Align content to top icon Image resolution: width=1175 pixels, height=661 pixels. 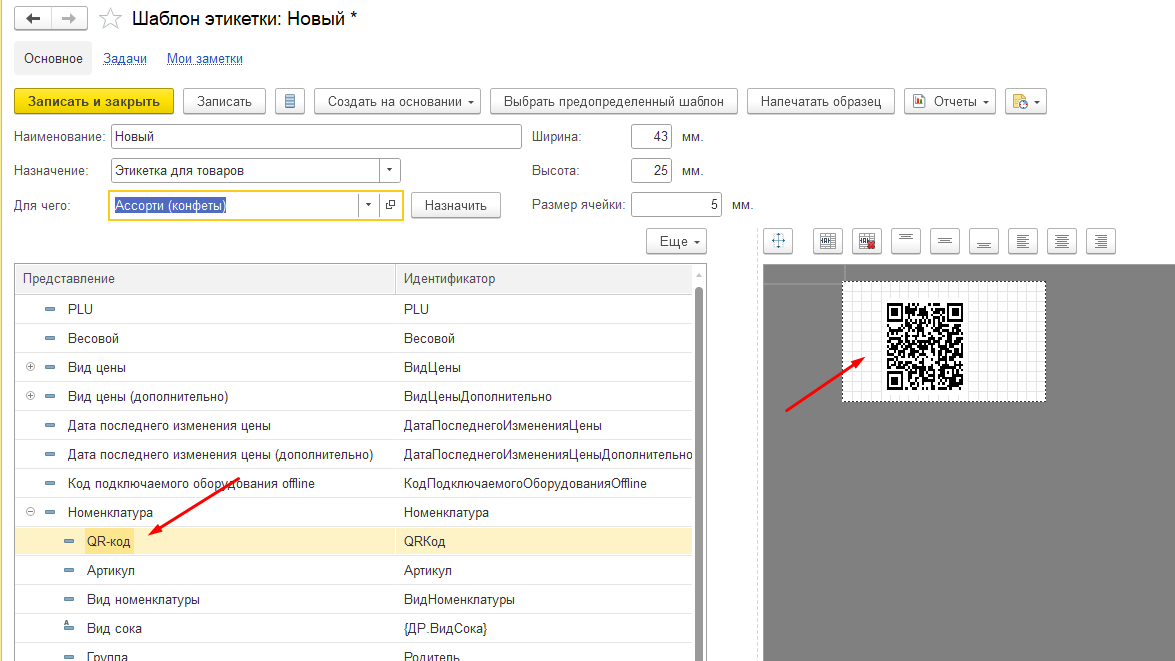click(x=905, y=241)
